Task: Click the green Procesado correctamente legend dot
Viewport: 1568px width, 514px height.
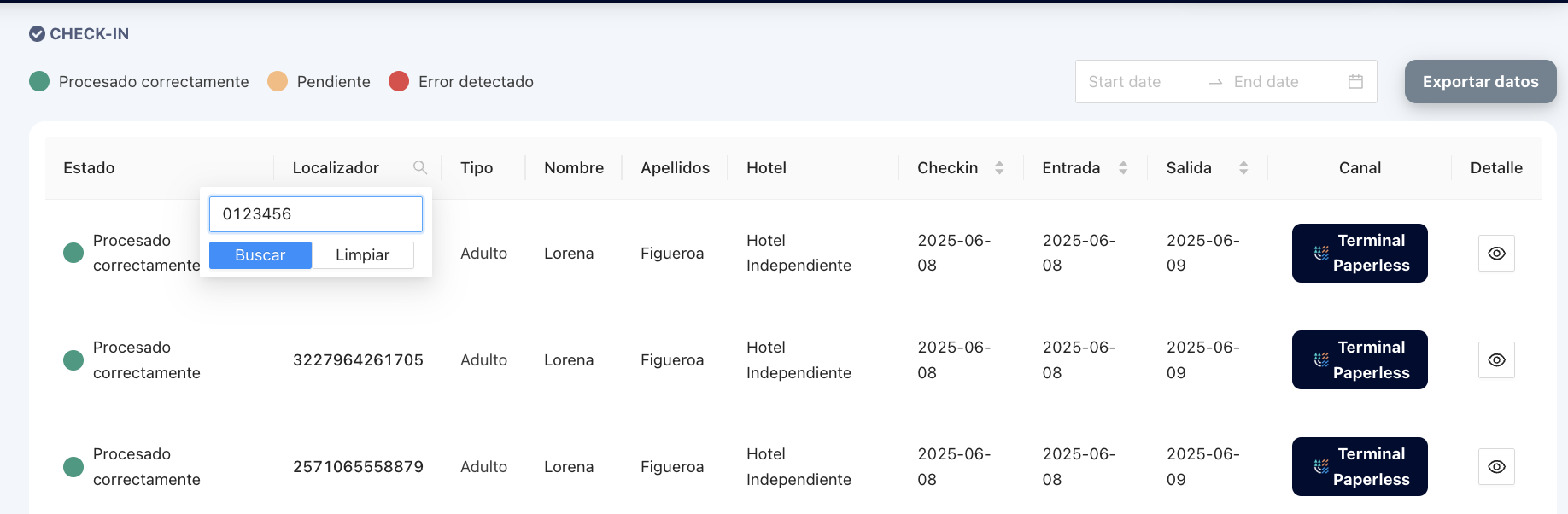Action: [x=39, y=81]
